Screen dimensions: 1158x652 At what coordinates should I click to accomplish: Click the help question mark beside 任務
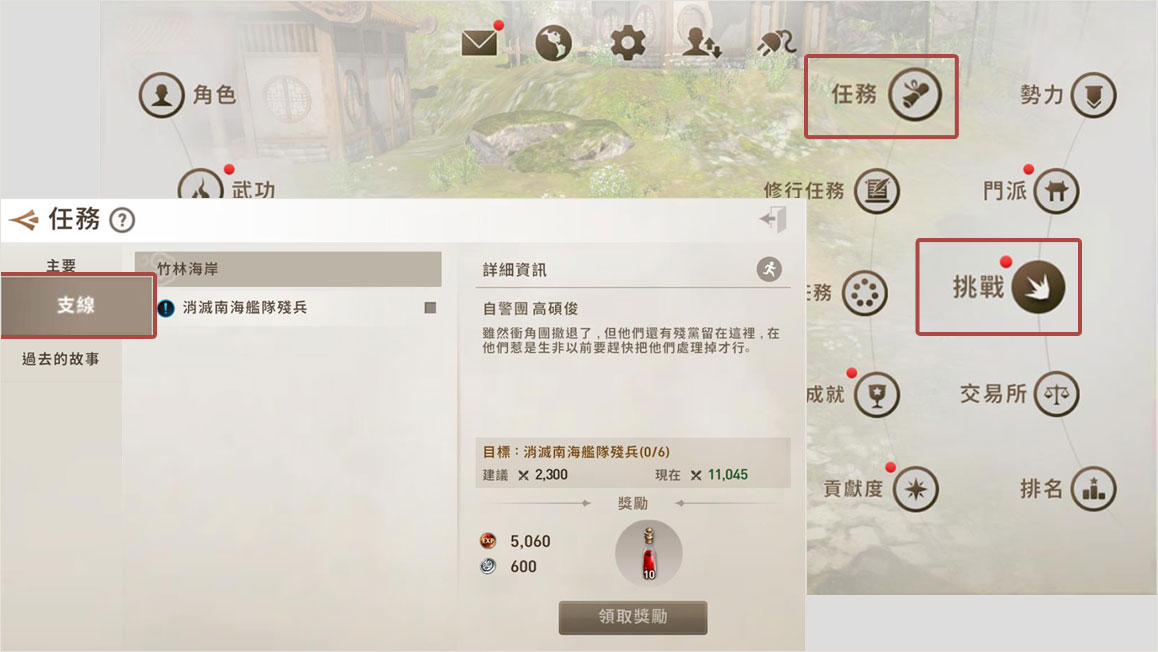click(x=122, y=220)
